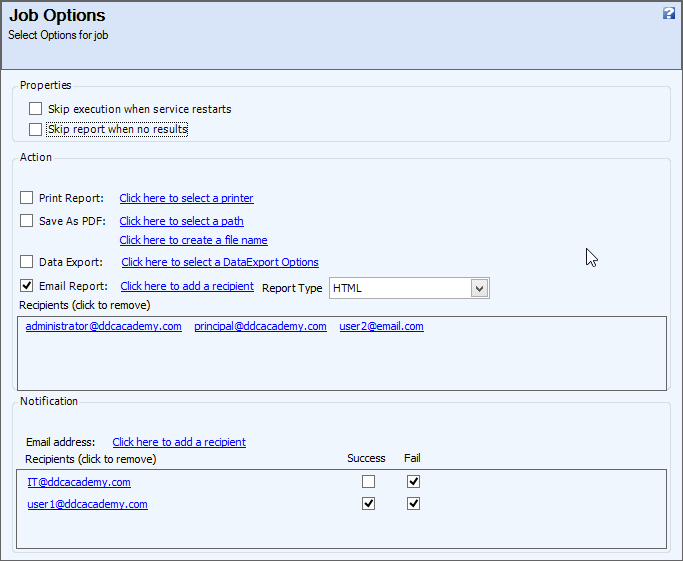Enable the Print Report checkbox
Screen dimensions: 683x561
(27, 198)
